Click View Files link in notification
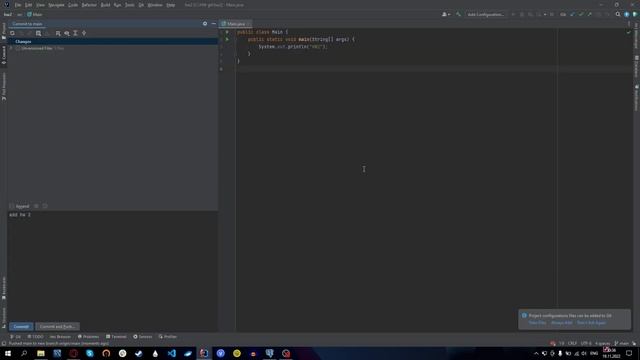 [537, 323]
